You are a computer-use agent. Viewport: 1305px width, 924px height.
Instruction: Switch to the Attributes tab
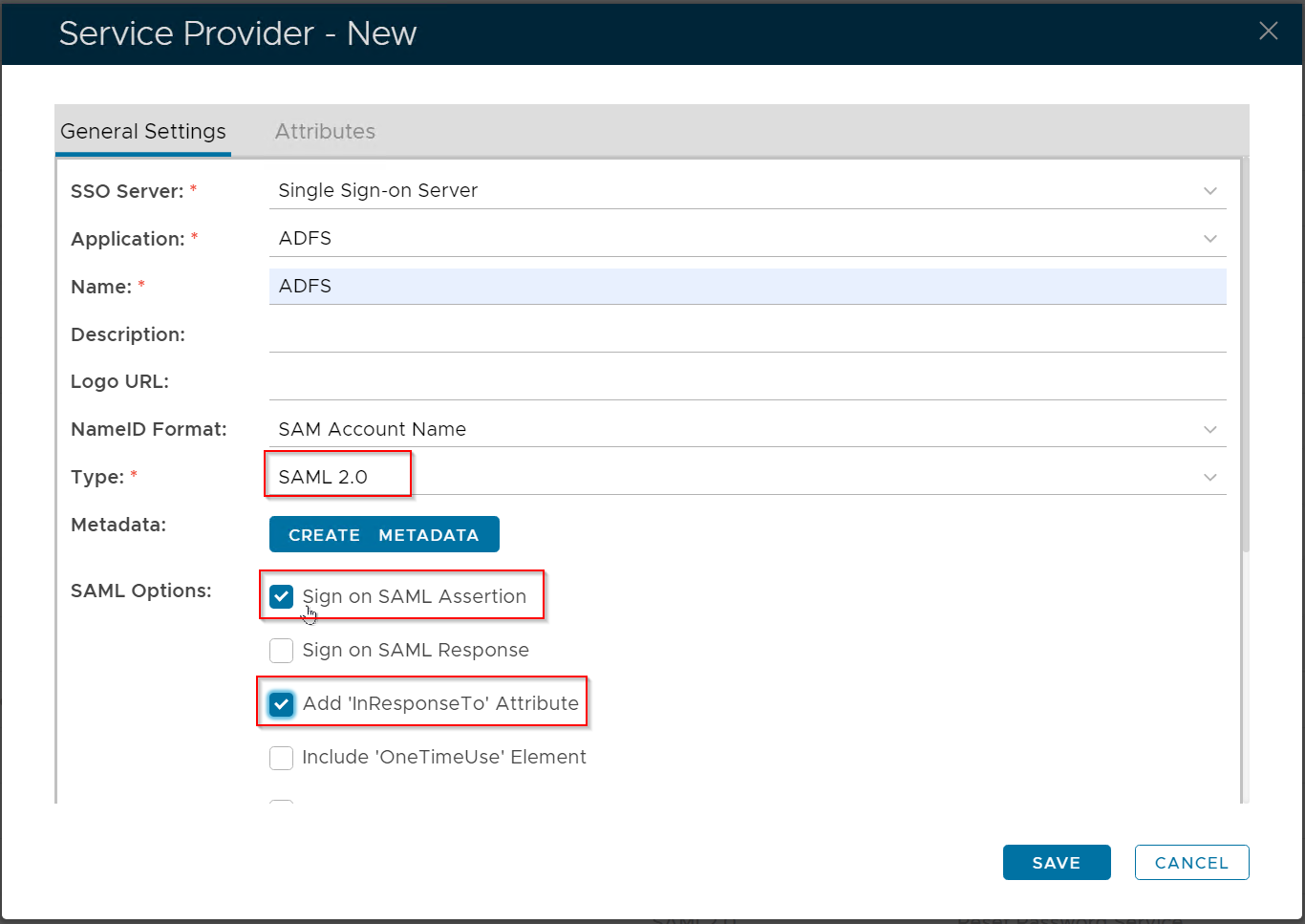coord(325,132)
